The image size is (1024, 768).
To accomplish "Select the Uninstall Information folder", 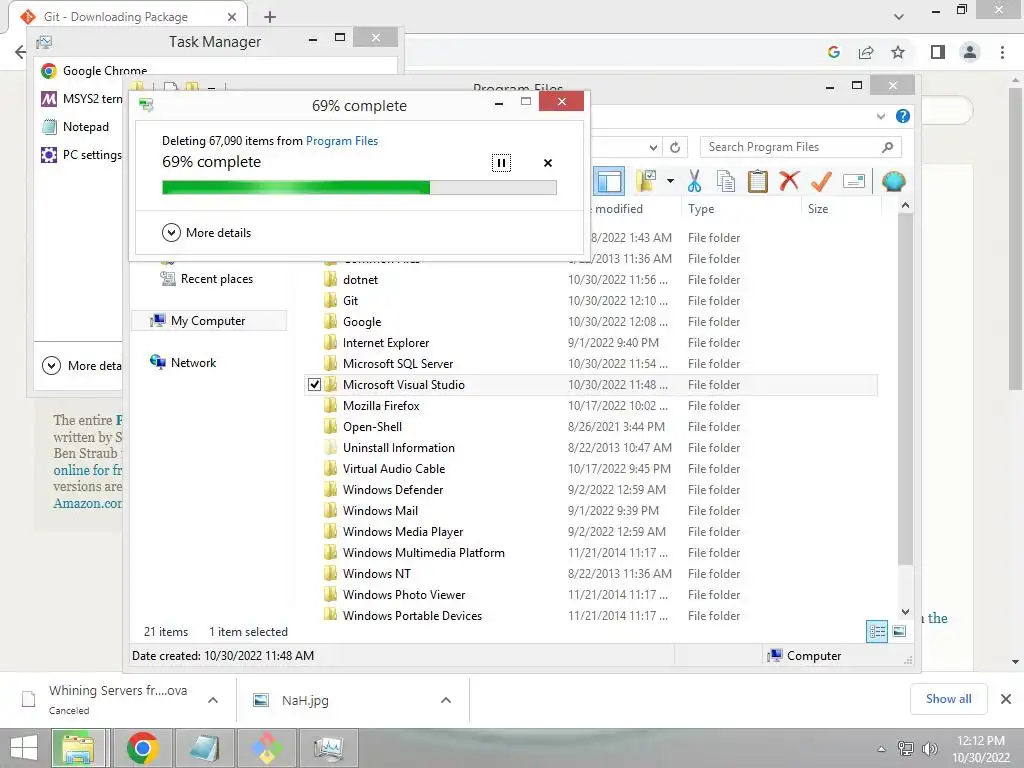I will coord(398,447).
